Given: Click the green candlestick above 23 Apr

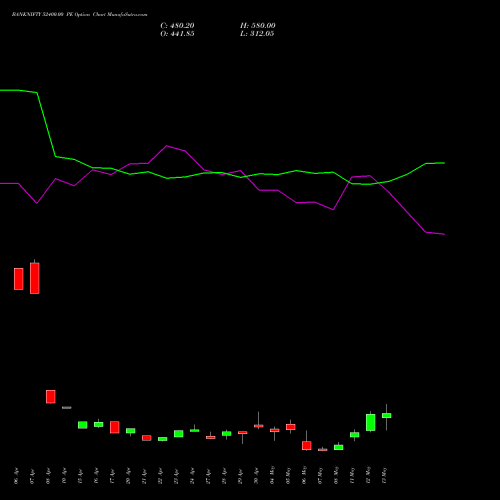Looking at the screenshot, I should 179,434.
